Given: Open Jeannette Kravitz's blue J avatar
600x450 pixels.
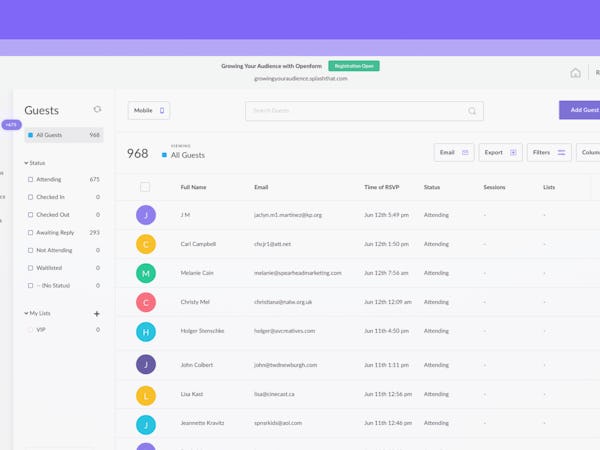Looking at the screenshot, I should [146, 425].
